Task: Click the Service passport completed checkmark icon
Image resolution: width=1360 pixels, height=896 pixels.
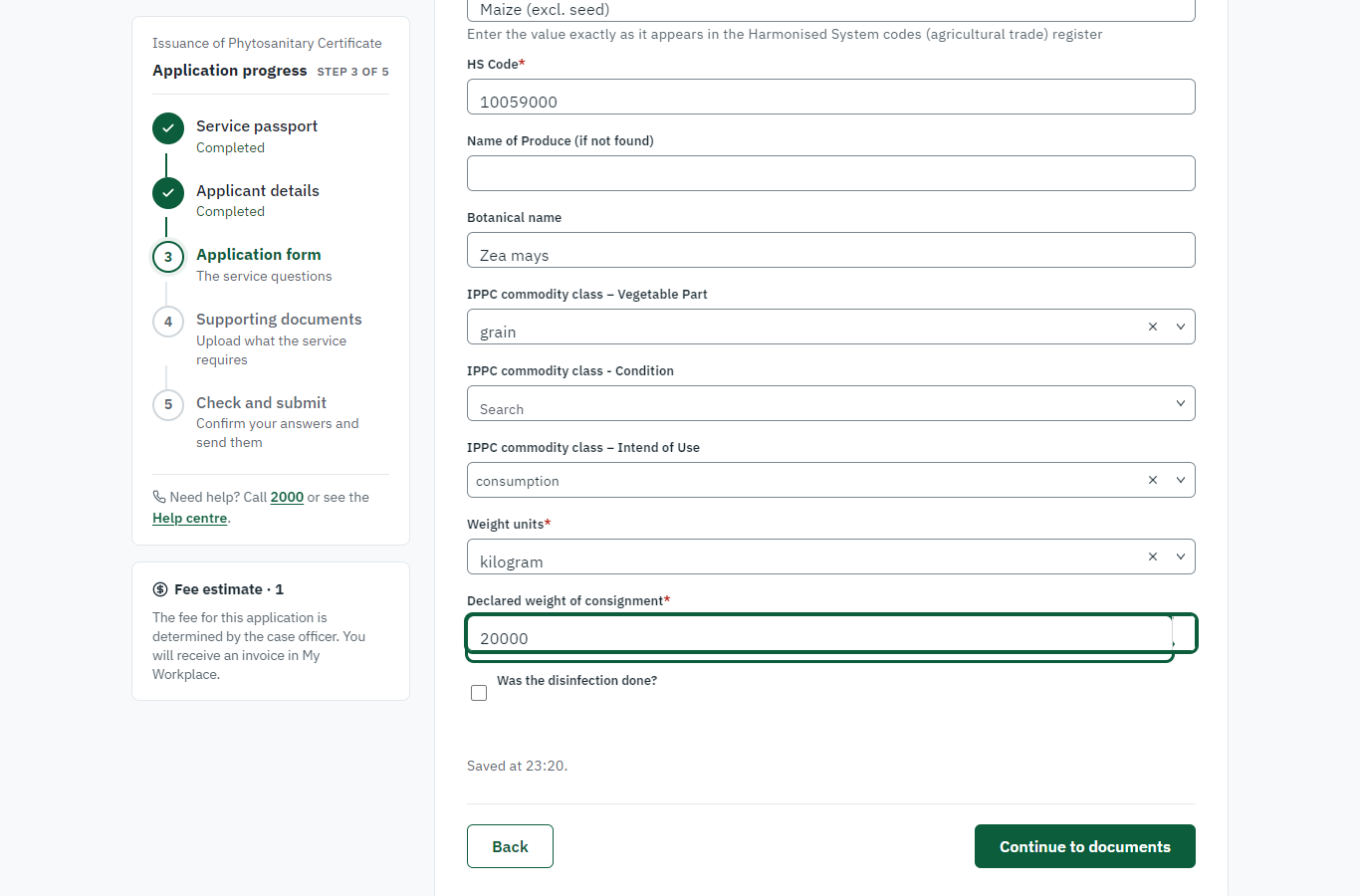Action: (168, 128)
